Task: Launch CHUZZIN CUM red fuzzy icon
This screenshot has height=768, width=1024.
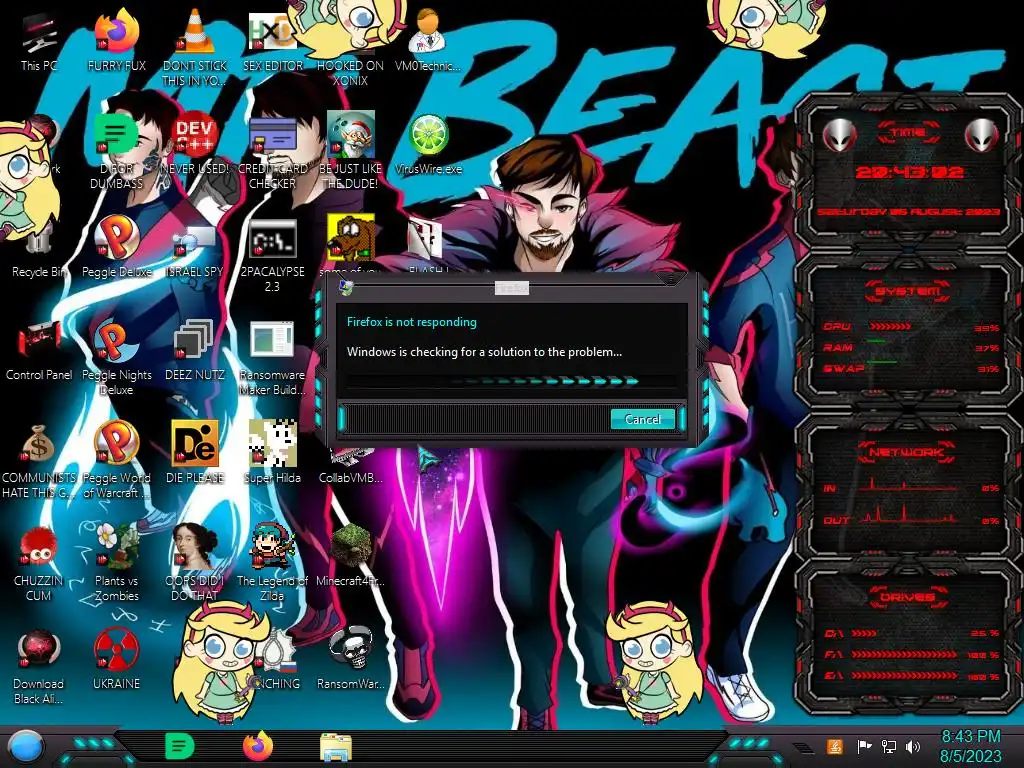Action: 39,564
